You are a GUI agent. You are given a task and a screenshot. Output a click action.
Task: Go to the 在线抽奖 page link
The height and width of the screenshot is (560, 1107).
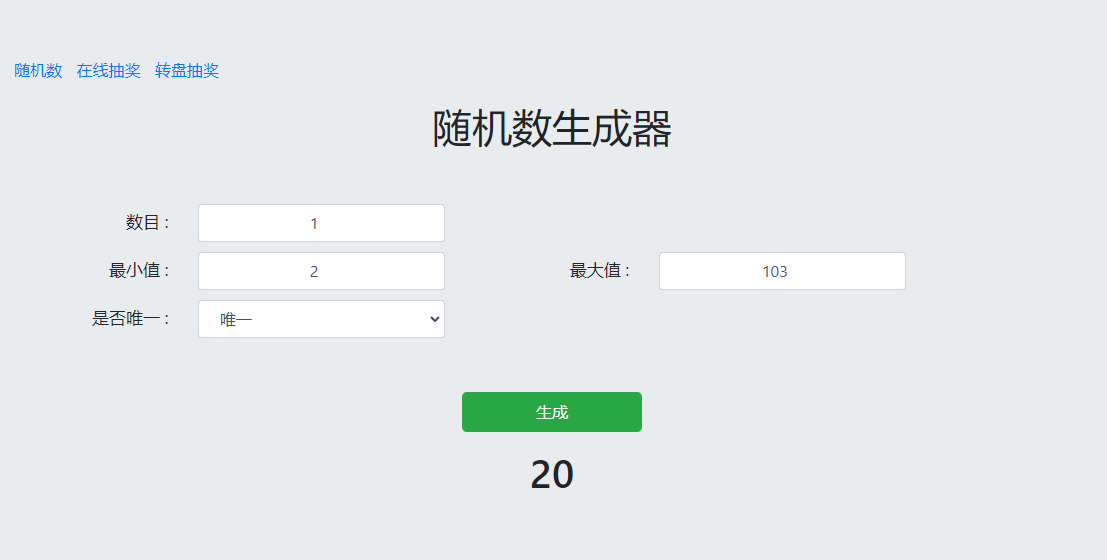click(x=109, y=71)
